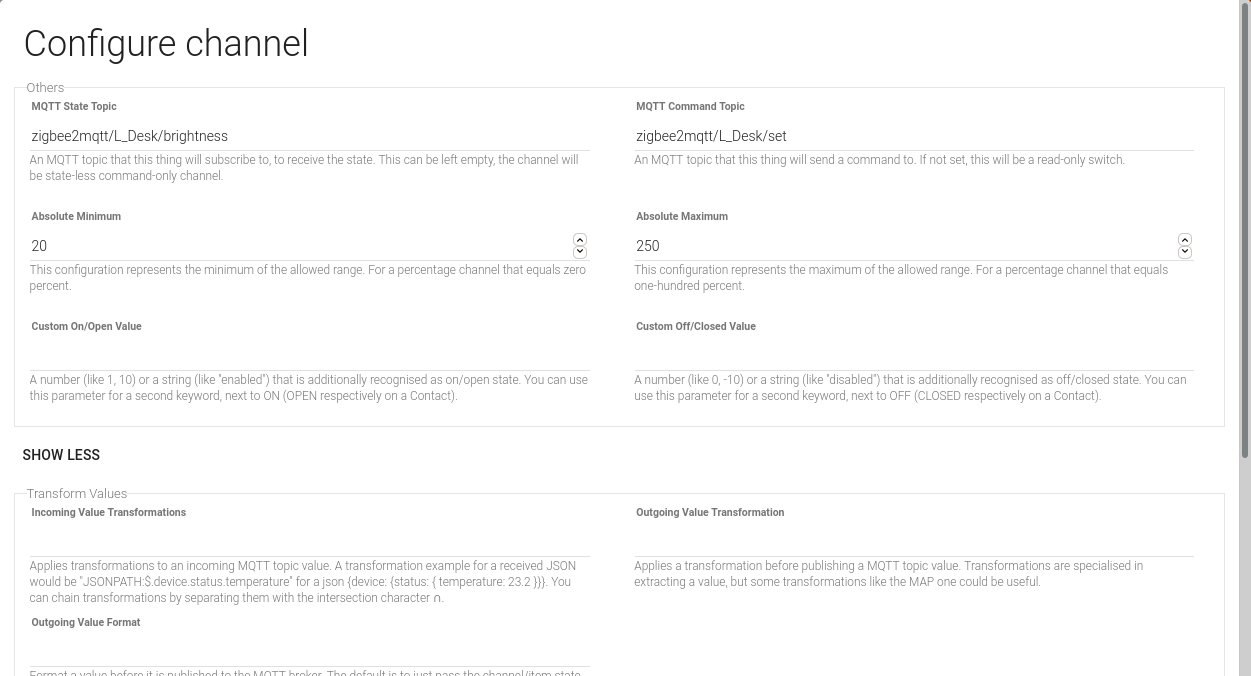
Task: Click the Absolute Maximum label
Action: 682,217
